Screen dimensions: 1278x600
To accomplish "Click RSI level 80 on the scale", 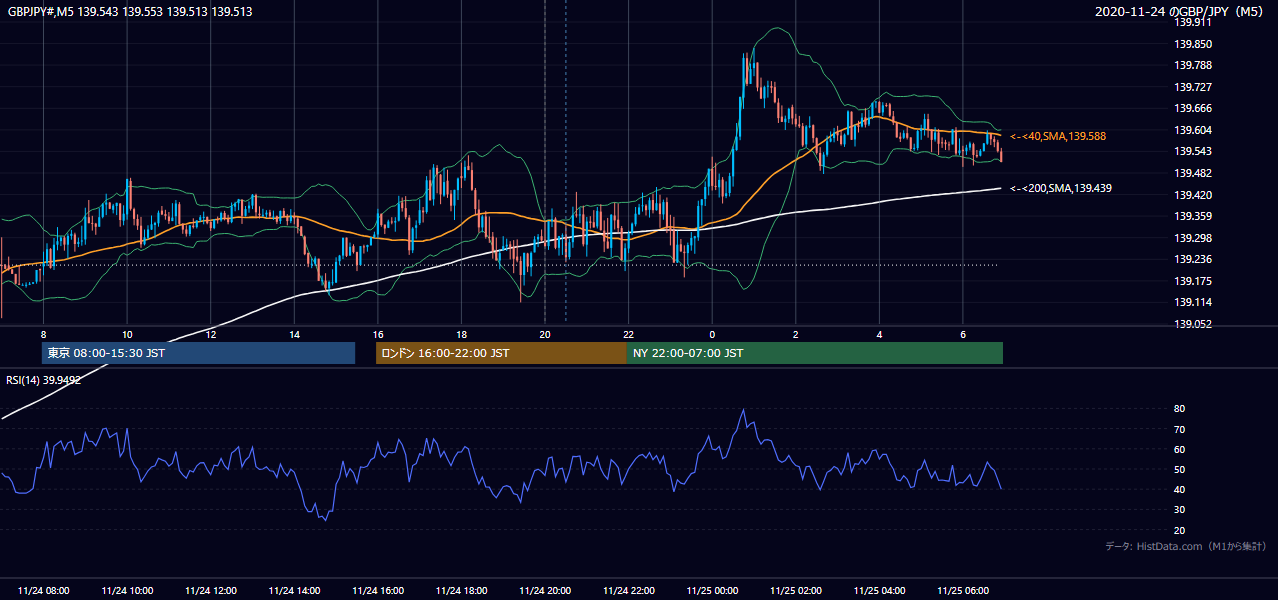I will click(x=1179, y=409).
